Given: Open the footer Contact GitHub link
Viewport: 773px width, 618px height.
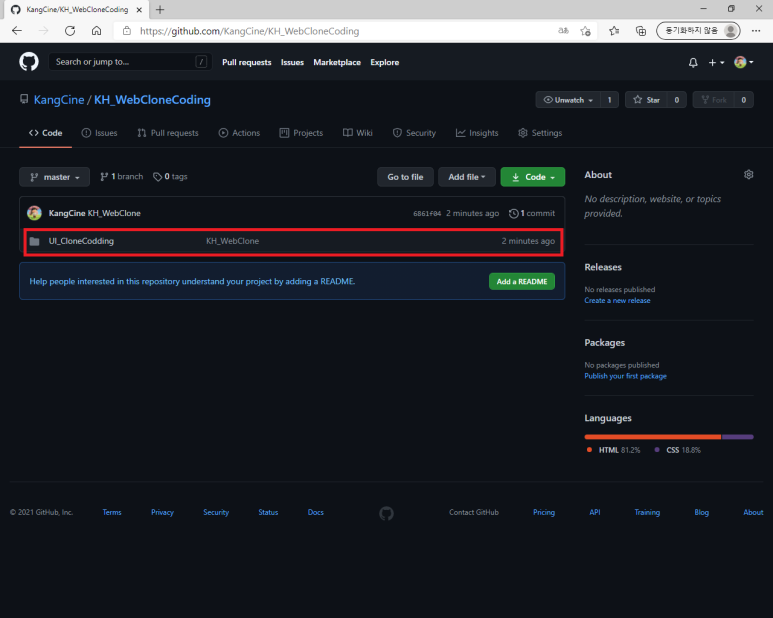Looking at the screenshot, I should click(474, 513).
